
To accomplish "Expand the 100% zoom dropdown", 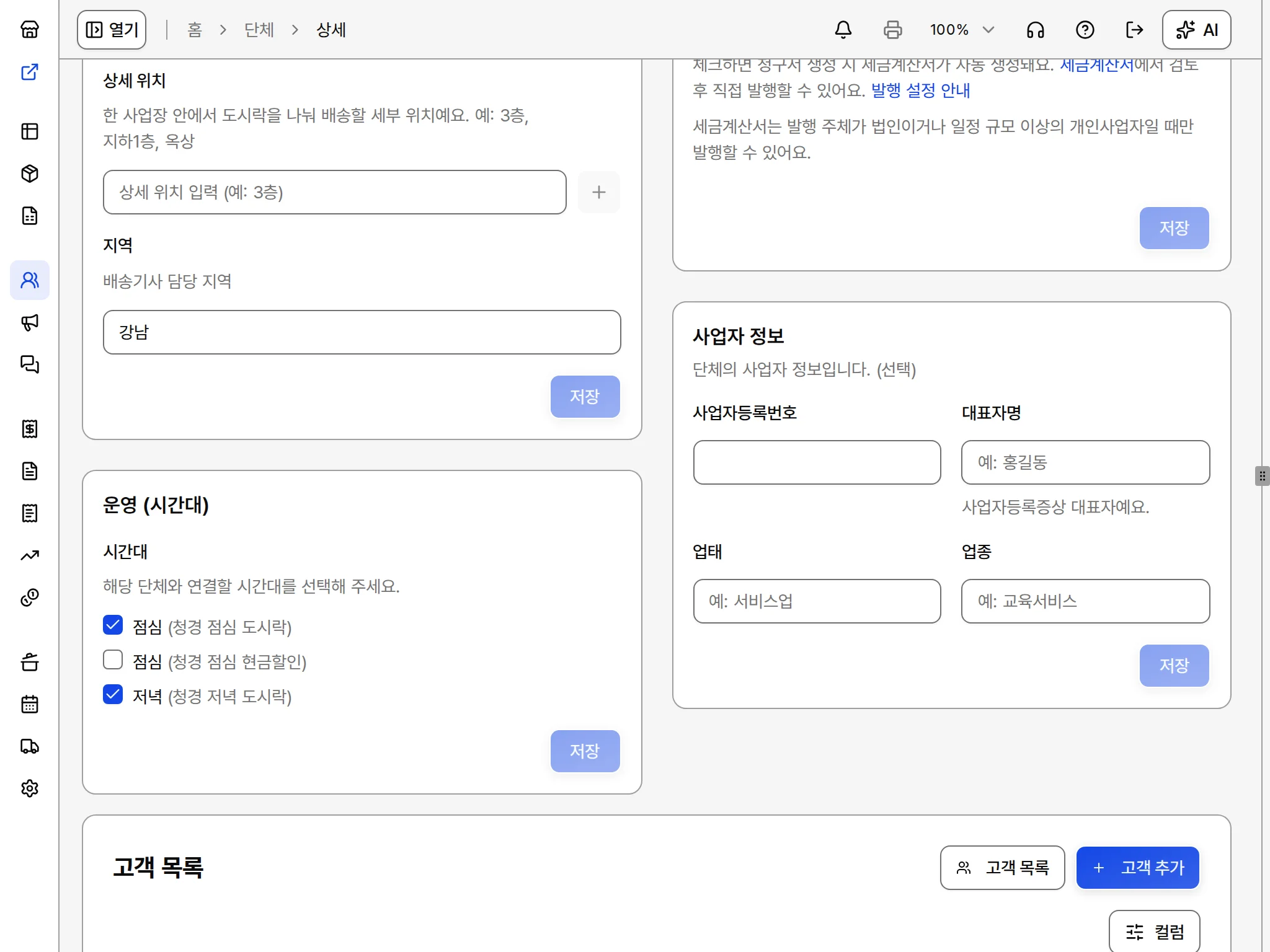I will (x=962, y=30).
